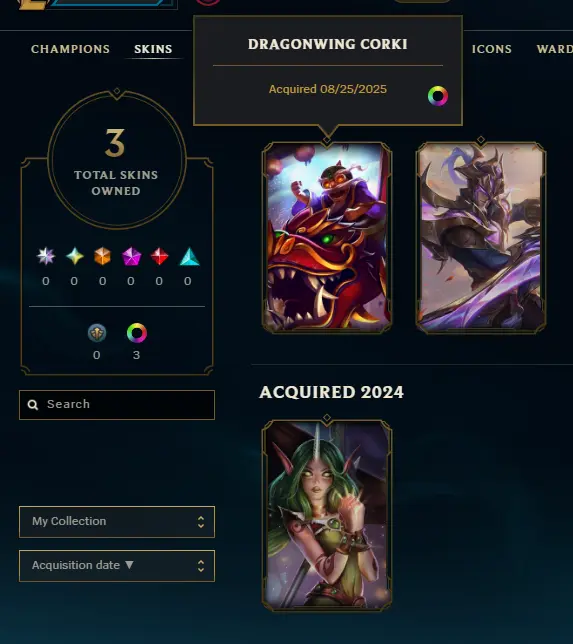Select the Dragonwing Corki skin card
Image resolution: width=573 pixels, height=644 pixels.
pyautogui.click(x=327, y=237)
